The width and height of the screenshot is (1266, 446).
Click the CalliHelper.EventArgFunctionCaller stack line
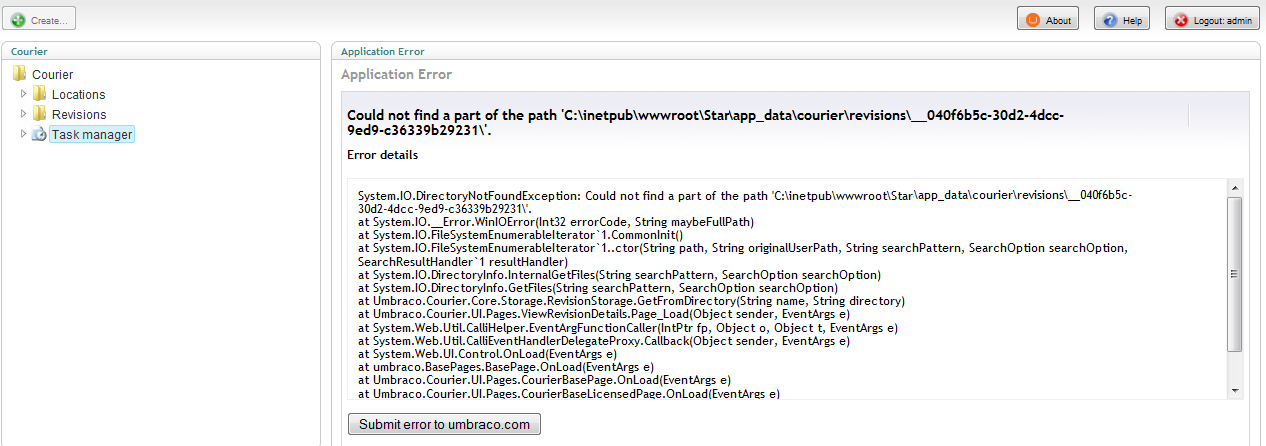click(x=628, y=327)
